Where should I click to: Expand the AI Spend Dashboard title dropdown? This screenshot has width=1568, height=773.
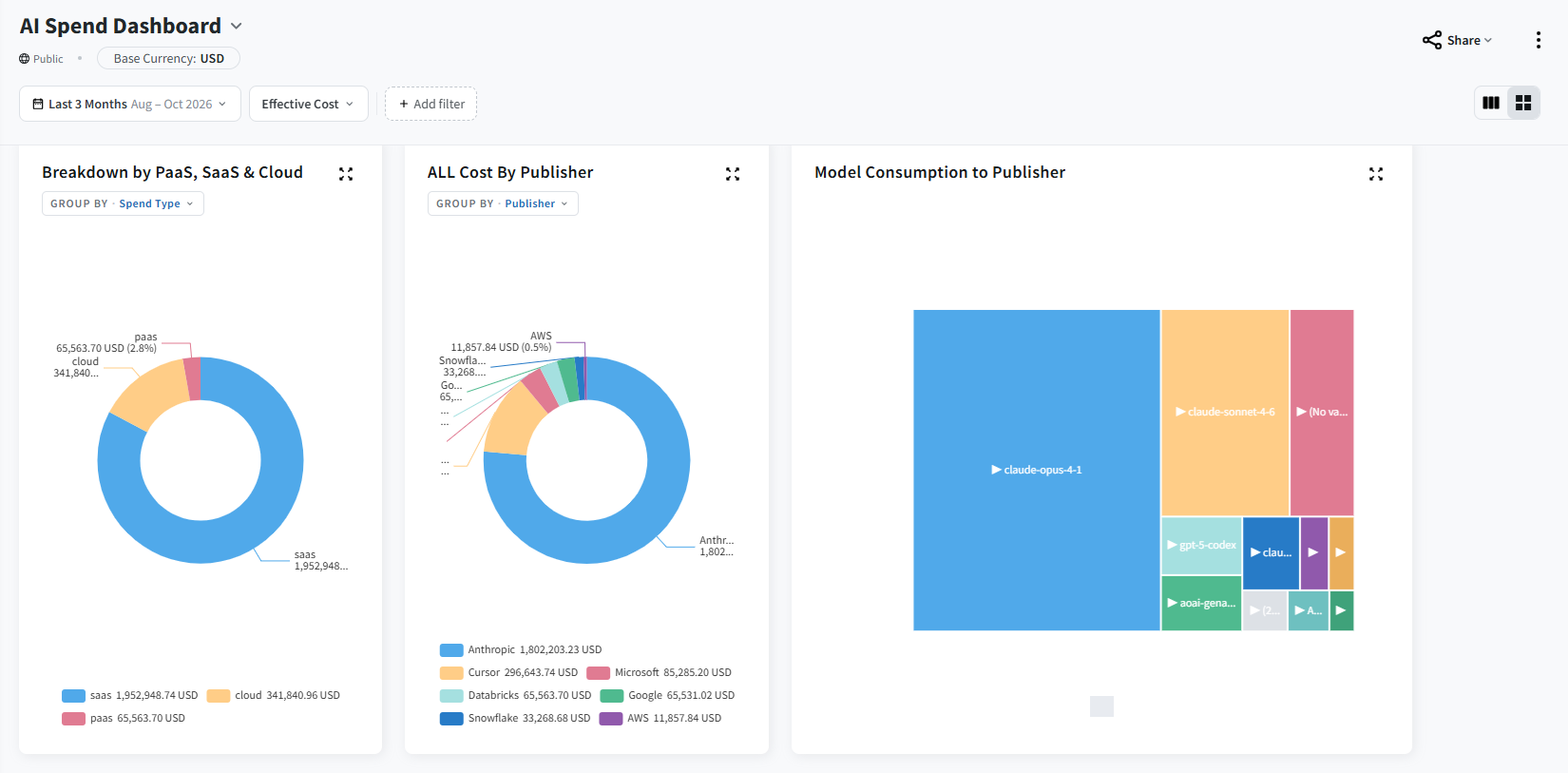coord(237,27)
